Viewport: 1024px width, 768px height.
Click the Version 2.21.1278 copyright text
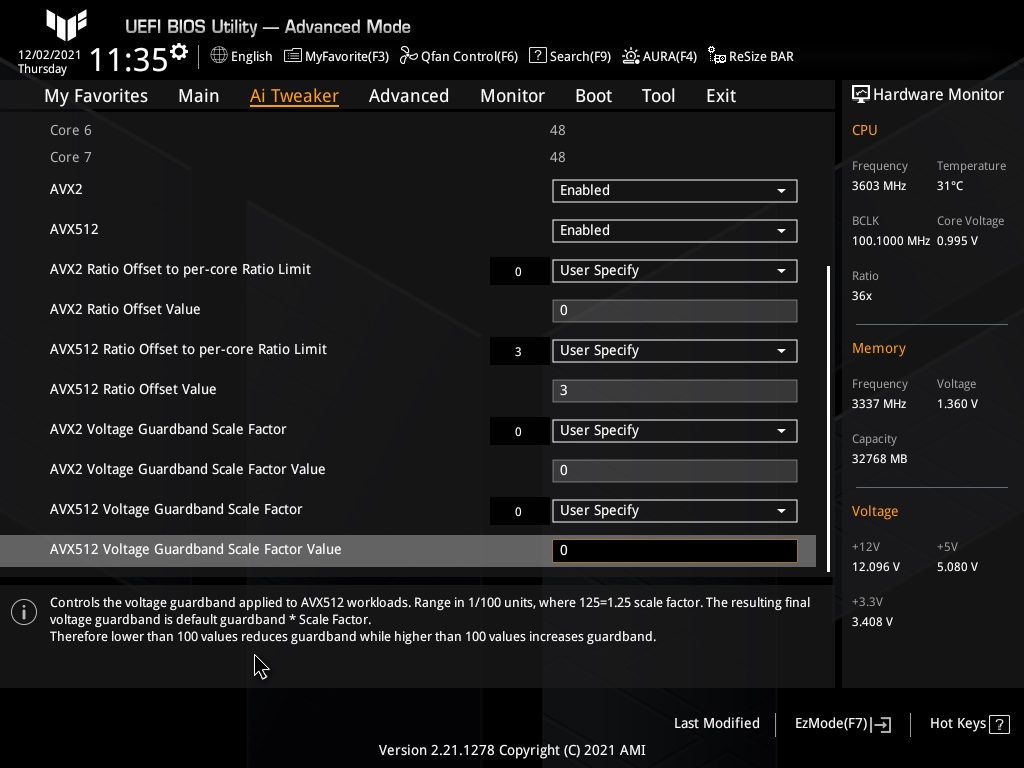pyautogui.click(x=512, y=750)
